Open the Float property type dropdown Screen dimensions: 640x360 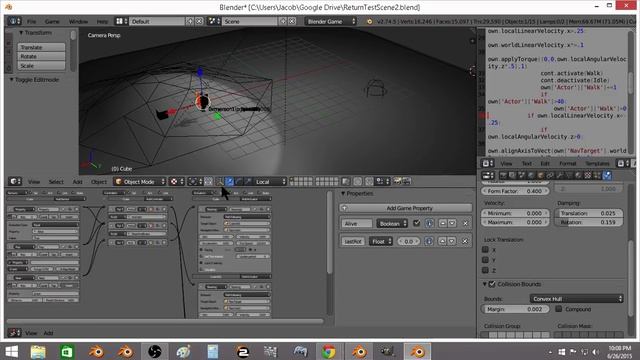[380, 241]
